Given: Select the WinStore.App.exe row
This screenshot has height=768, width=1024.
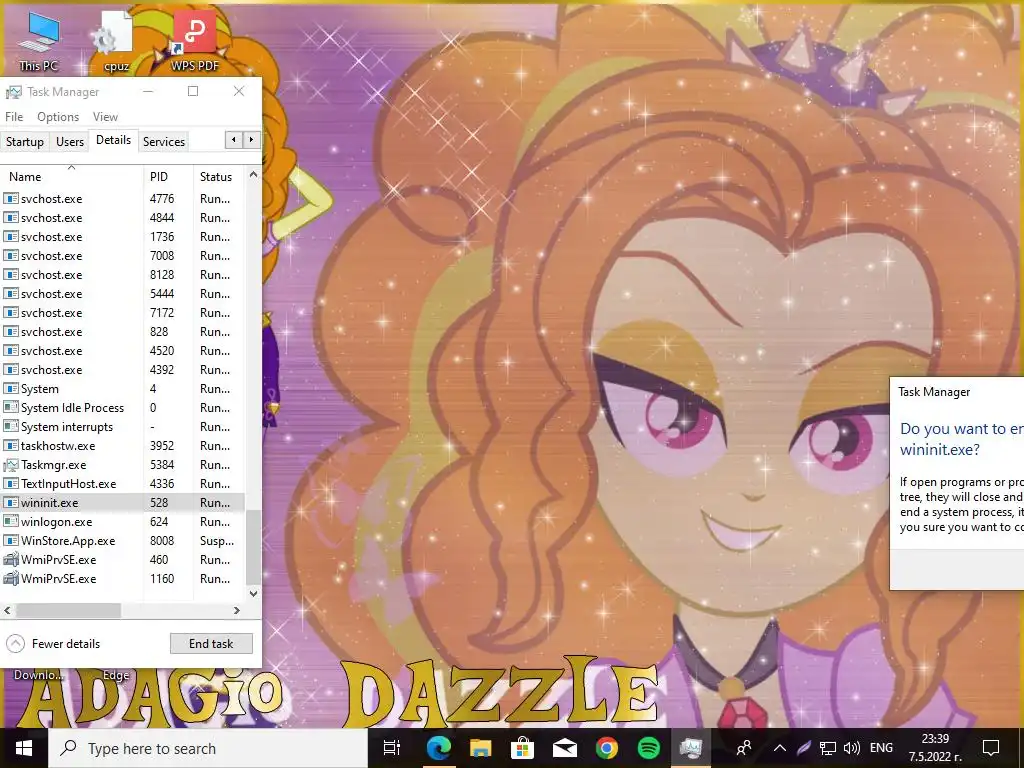Looking at the screenshot, I should click(123, 541).
